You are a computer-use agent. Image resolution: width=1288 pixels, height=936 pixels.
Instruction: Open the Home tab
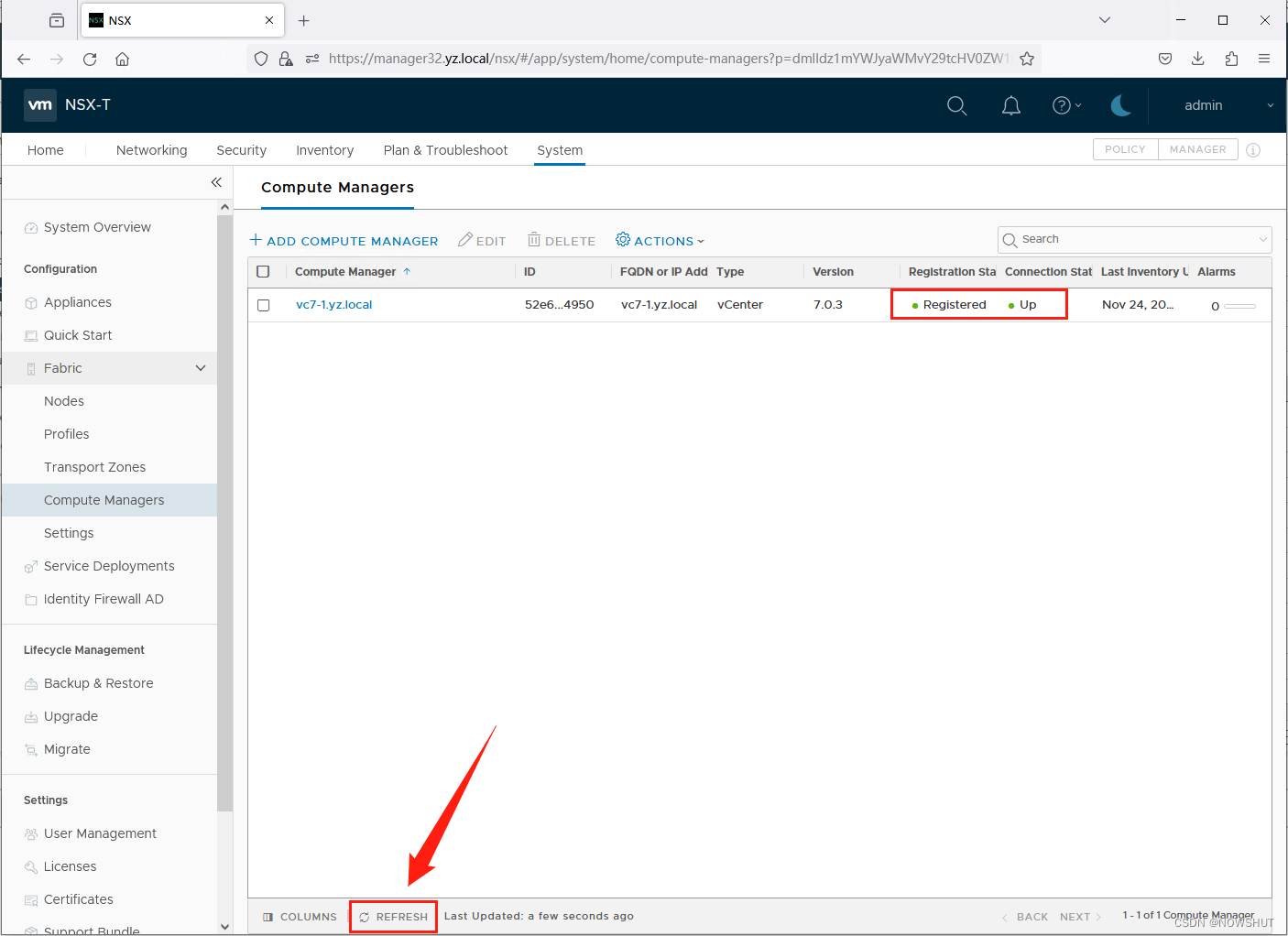tap(46, 150)
